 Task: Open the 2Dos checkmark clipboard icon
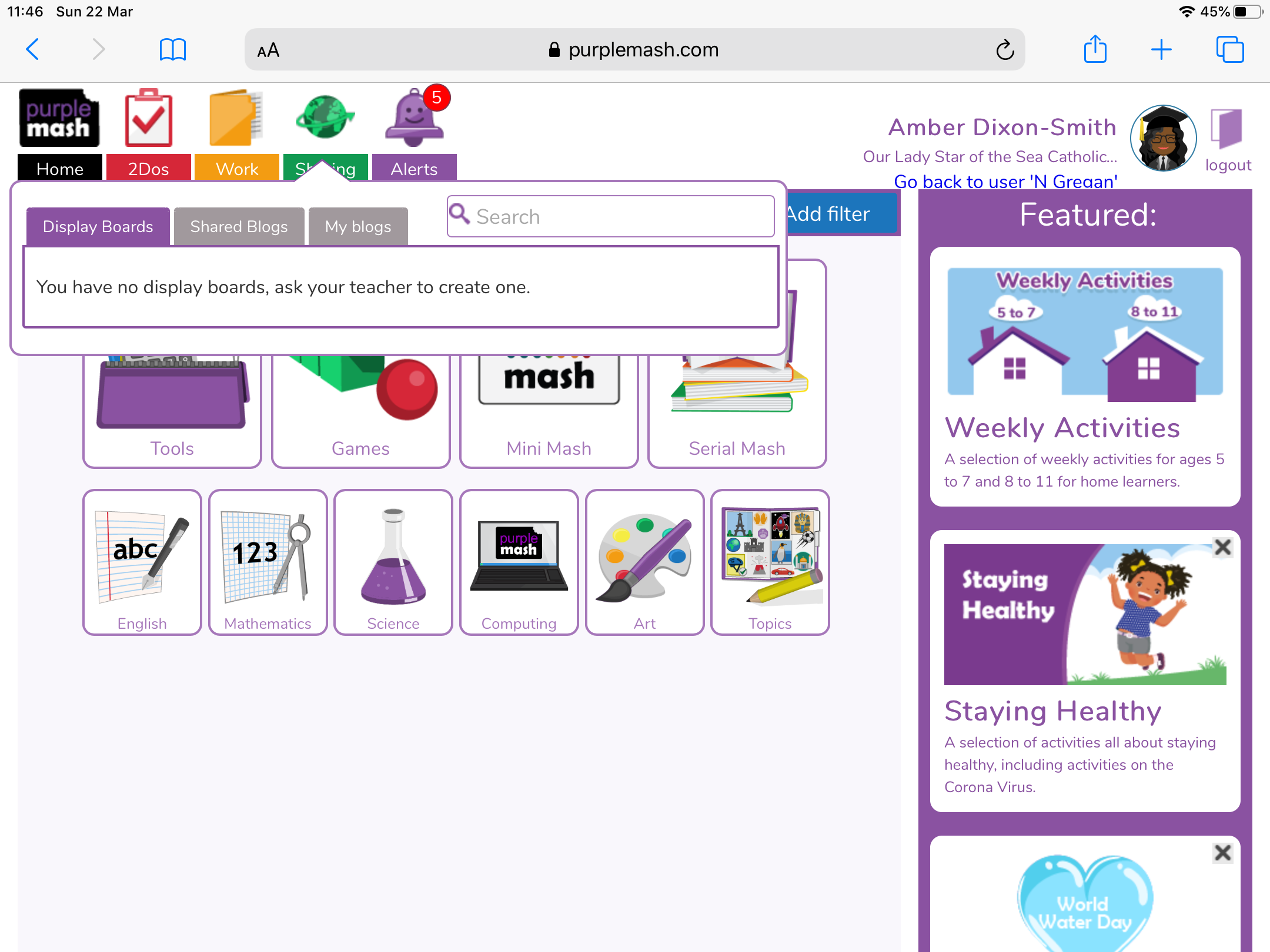[x=148, y=119]
